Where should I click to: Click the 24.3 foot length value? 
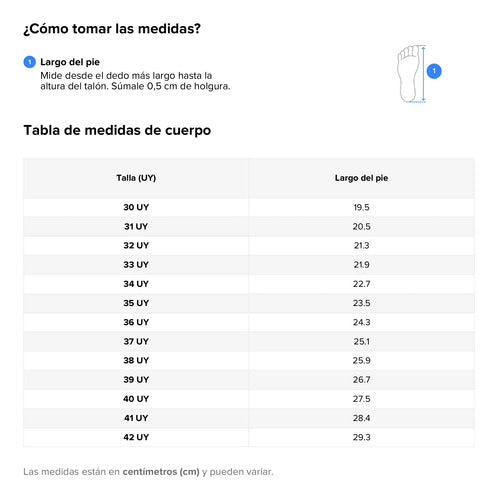[361, 322]
